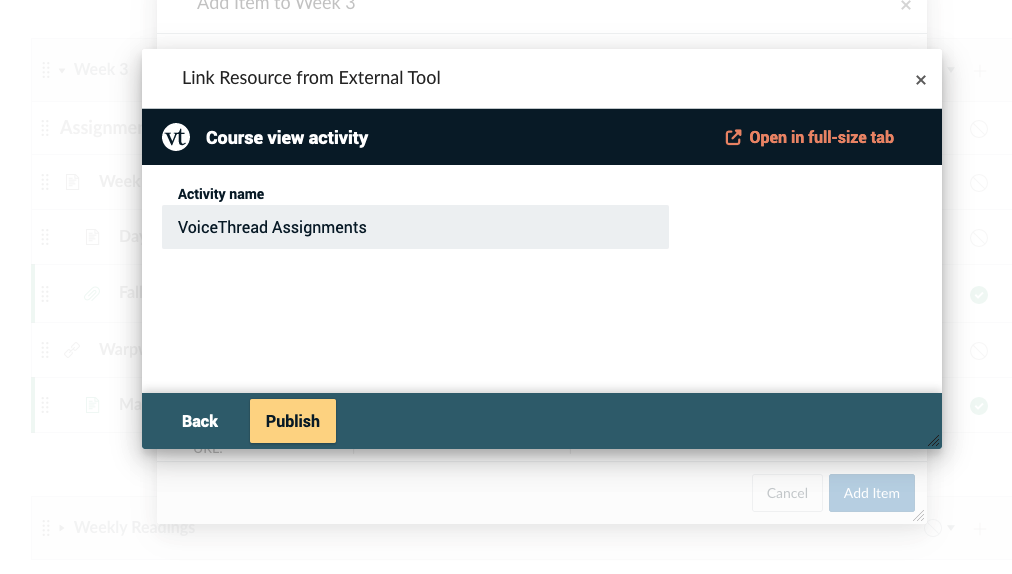
Task: Click the VoiceThread logo icon
Action: pyautogui.click(x=176, y=137)
